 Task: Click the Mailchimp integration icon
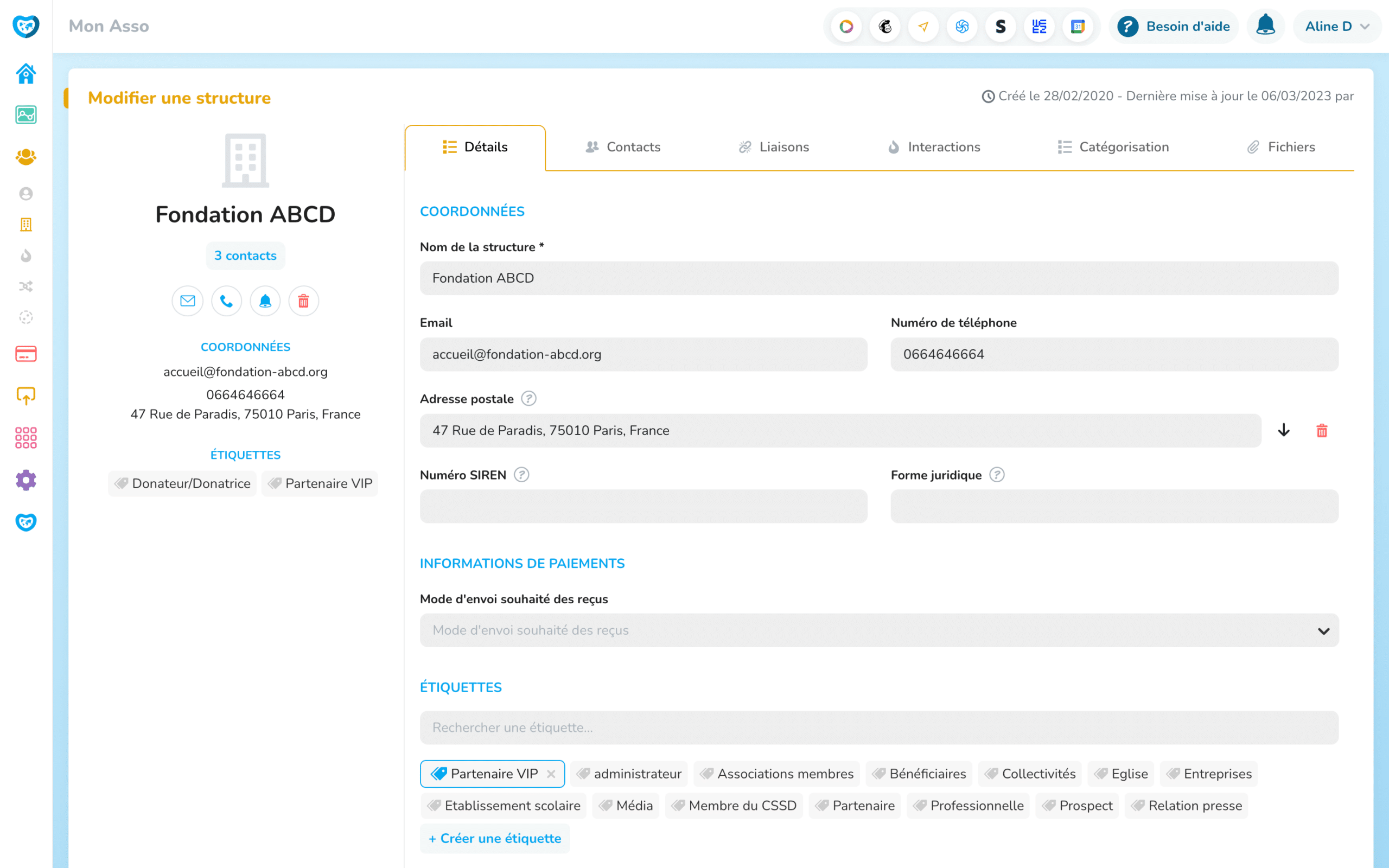click(x=885, y=27)
